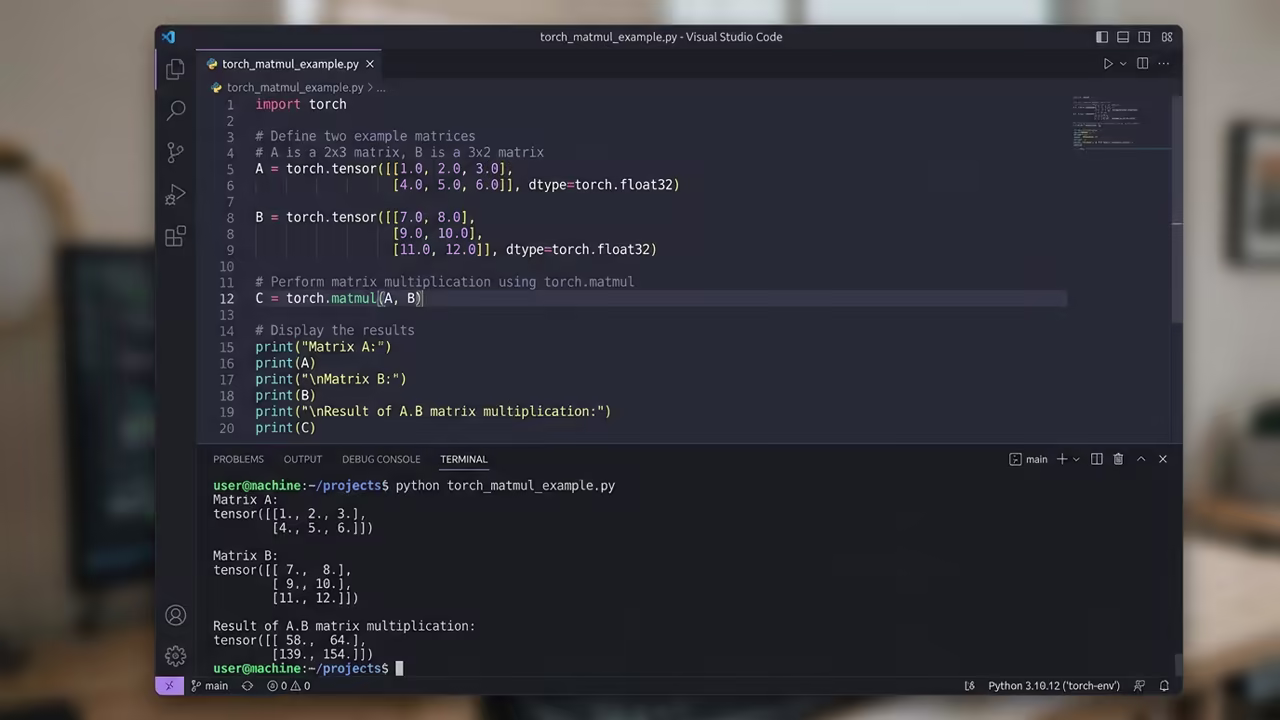
Task: Close the torch_matmul_example.py tab
Action: tap(370, 64)
